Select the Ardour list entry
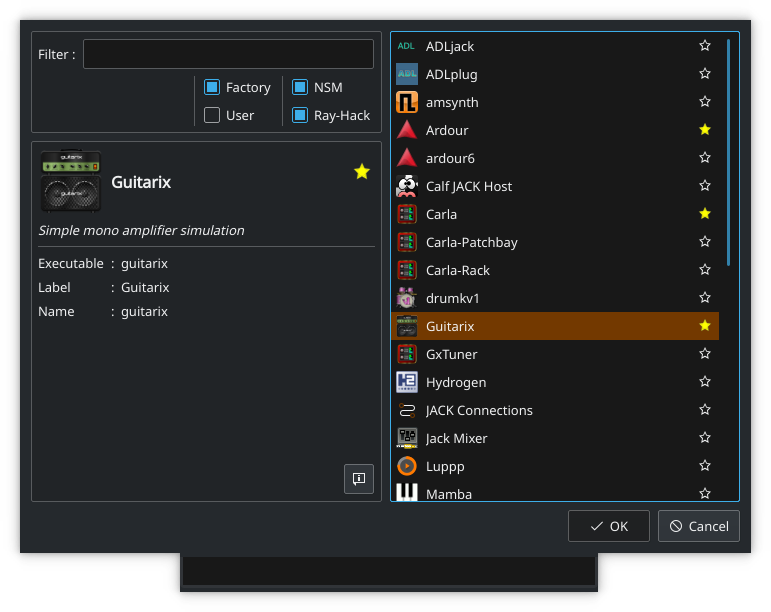The width and height of the screenshot is (771, 612). point(555,130)
